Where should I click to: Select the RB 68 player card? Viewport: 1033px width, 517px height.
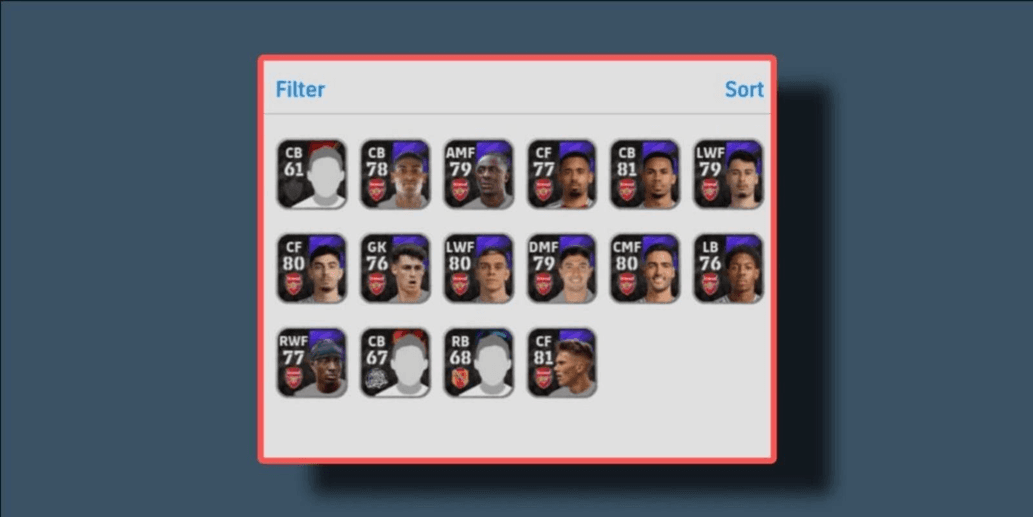tap(478, 363)
